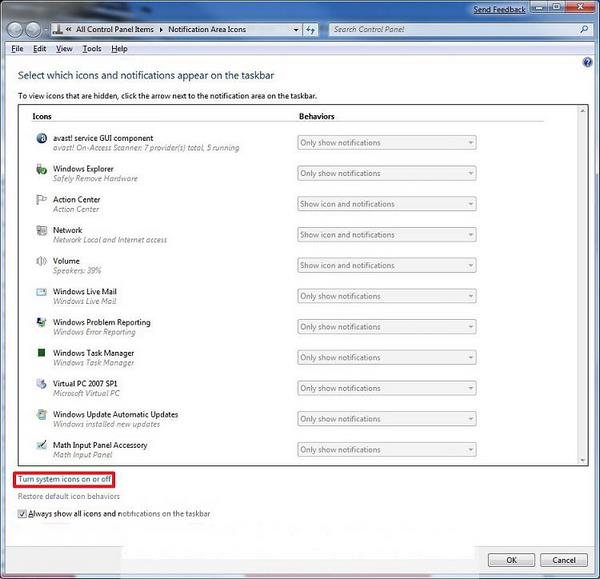
Task: Click the Action Center flag icon
Action: pyautogui.click(x=41, y=199)
